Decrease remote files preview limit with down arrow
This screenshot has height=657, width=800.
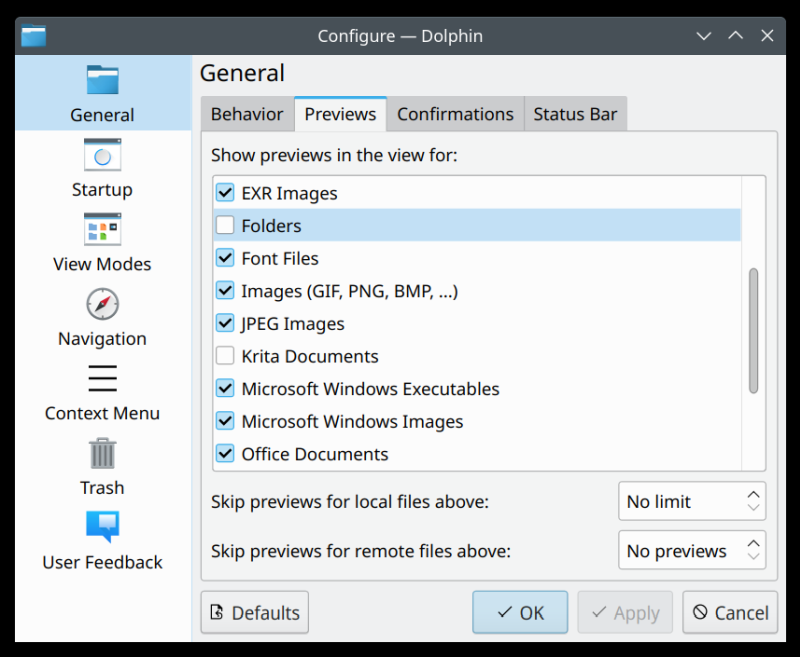coord(753,556)
